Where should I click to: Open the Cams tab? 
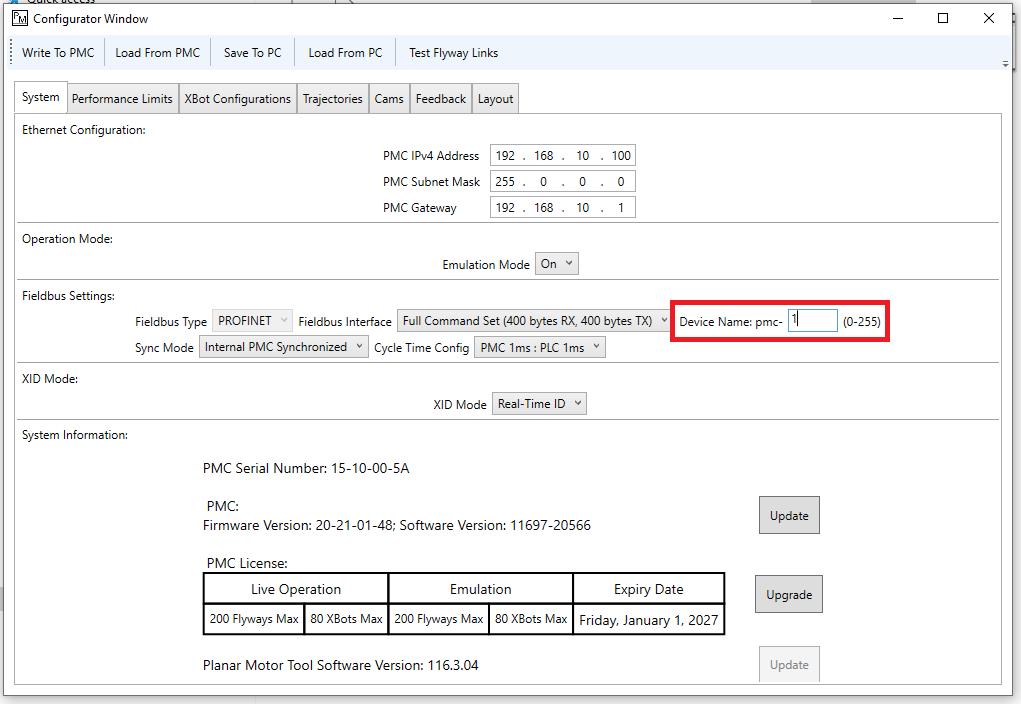[x=389, y=99]
